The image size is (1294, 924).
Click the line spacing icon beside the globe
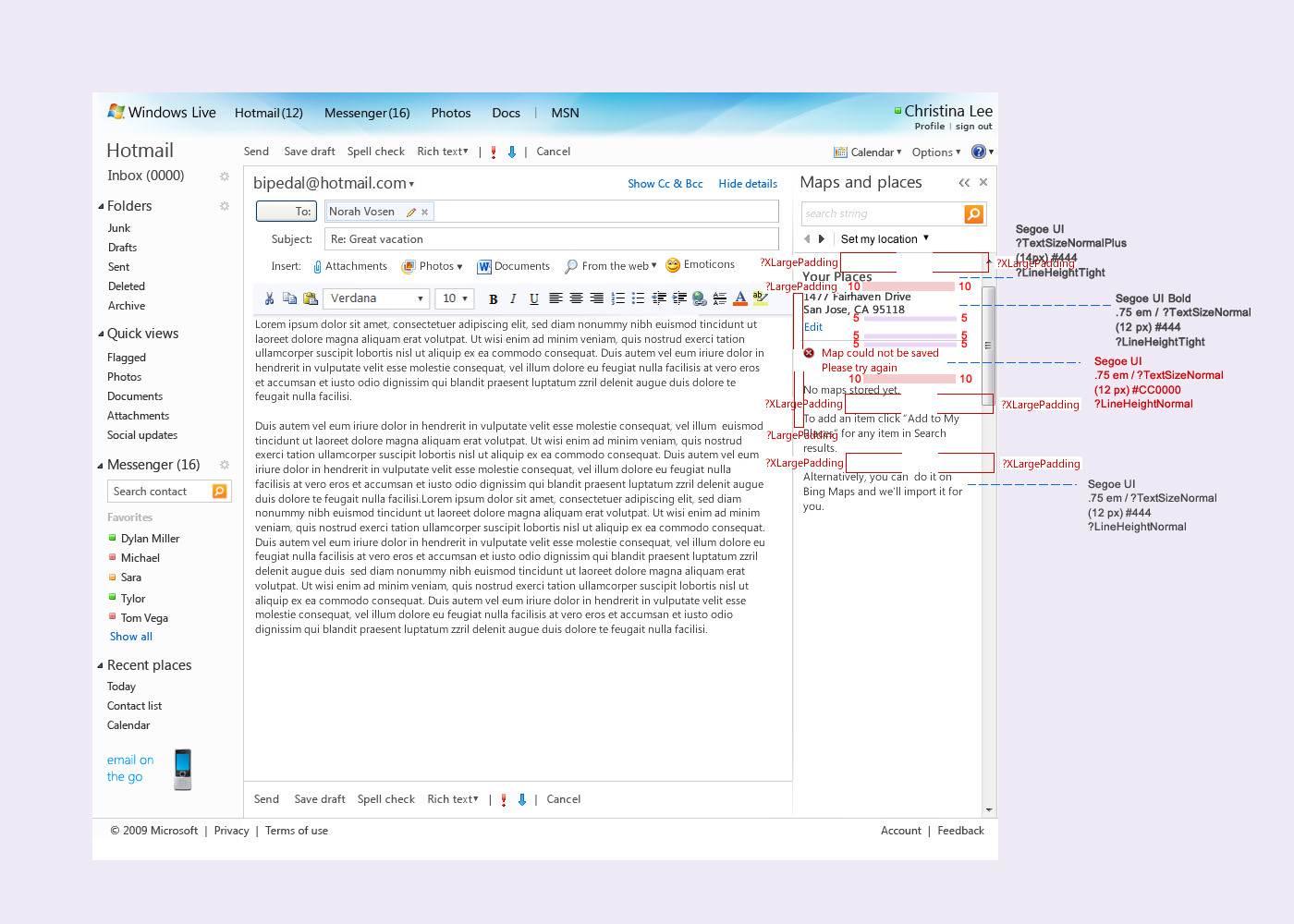(x=720, y=298)
